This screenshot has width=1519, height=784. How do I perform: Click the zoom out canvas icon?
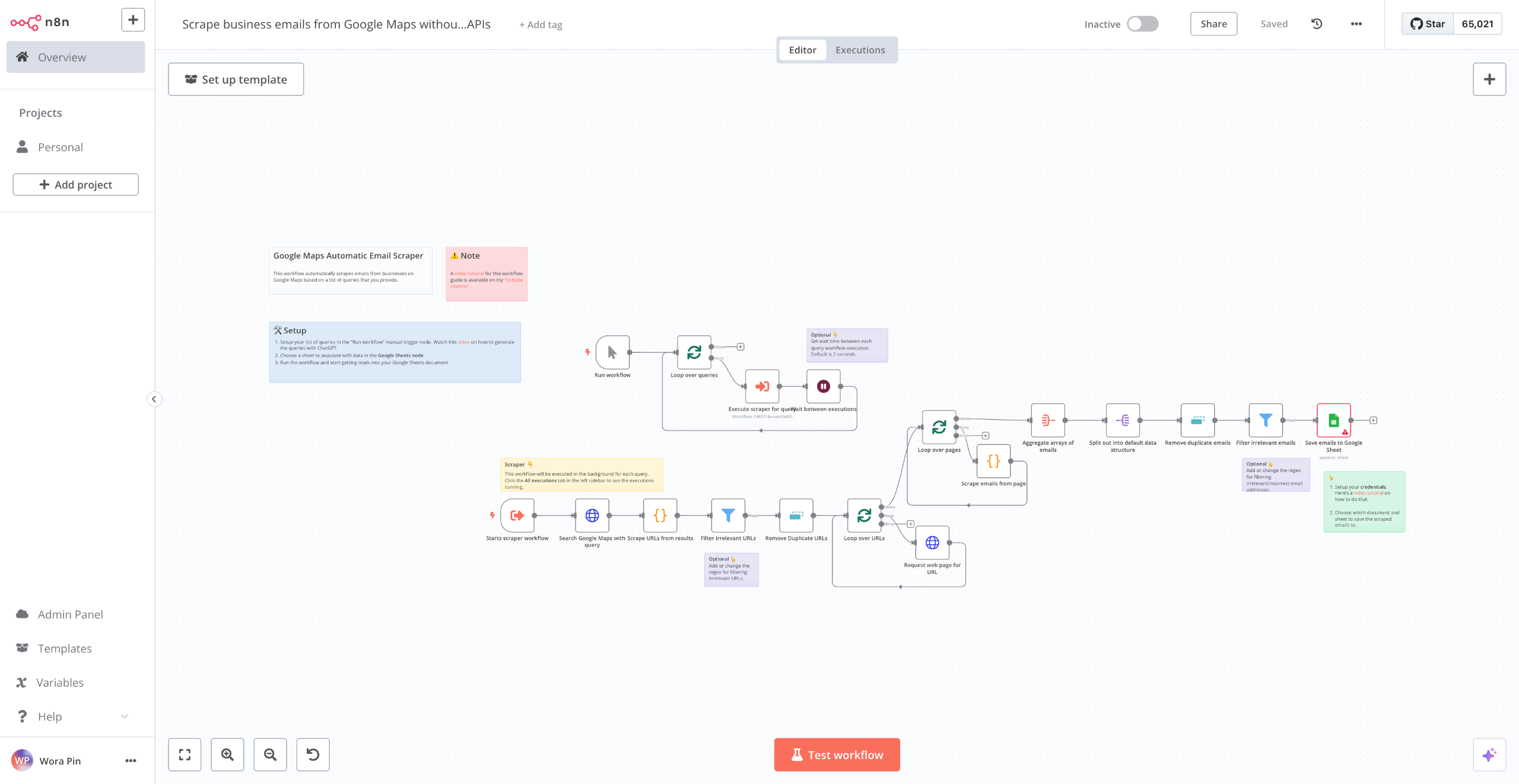point(270,754)
